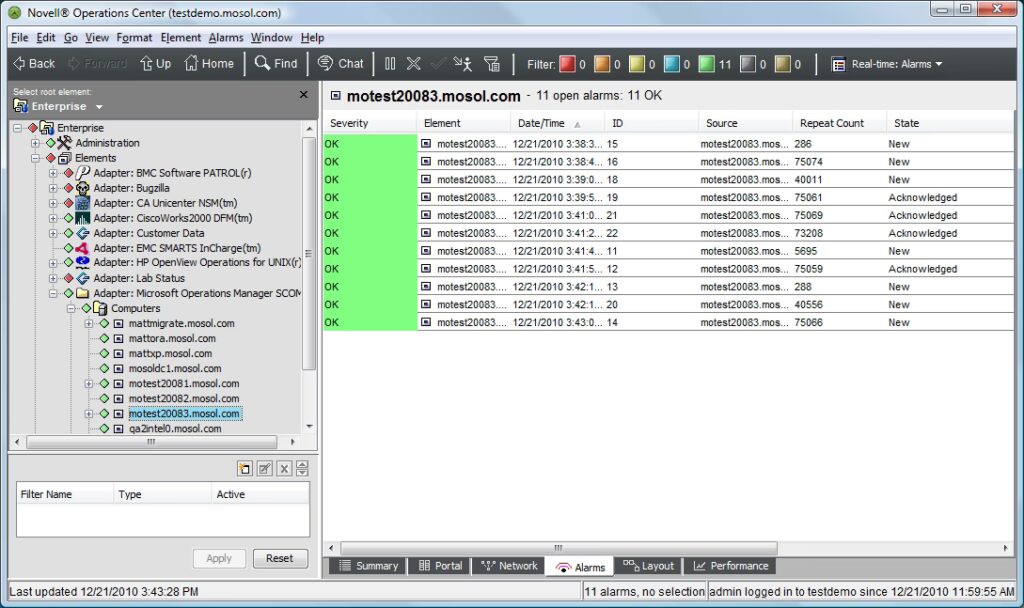This screenshot has width=1024, height=608.
Task: Click the Back button in toolbar
Action: point(33,63)
